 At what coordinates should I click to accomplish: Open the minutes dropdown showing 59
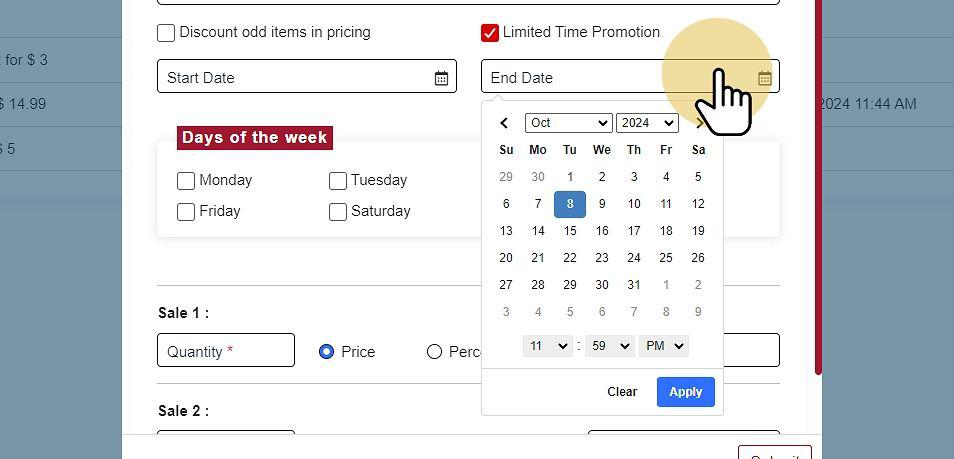pyautogui.click(x=609, y=346)
